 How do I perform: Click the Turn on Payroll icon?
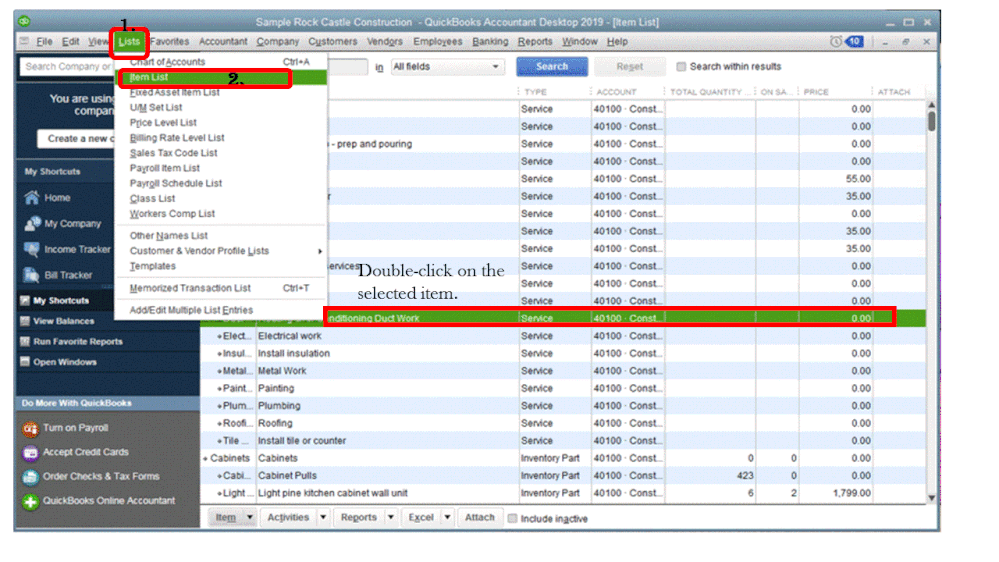coord(30,429)
